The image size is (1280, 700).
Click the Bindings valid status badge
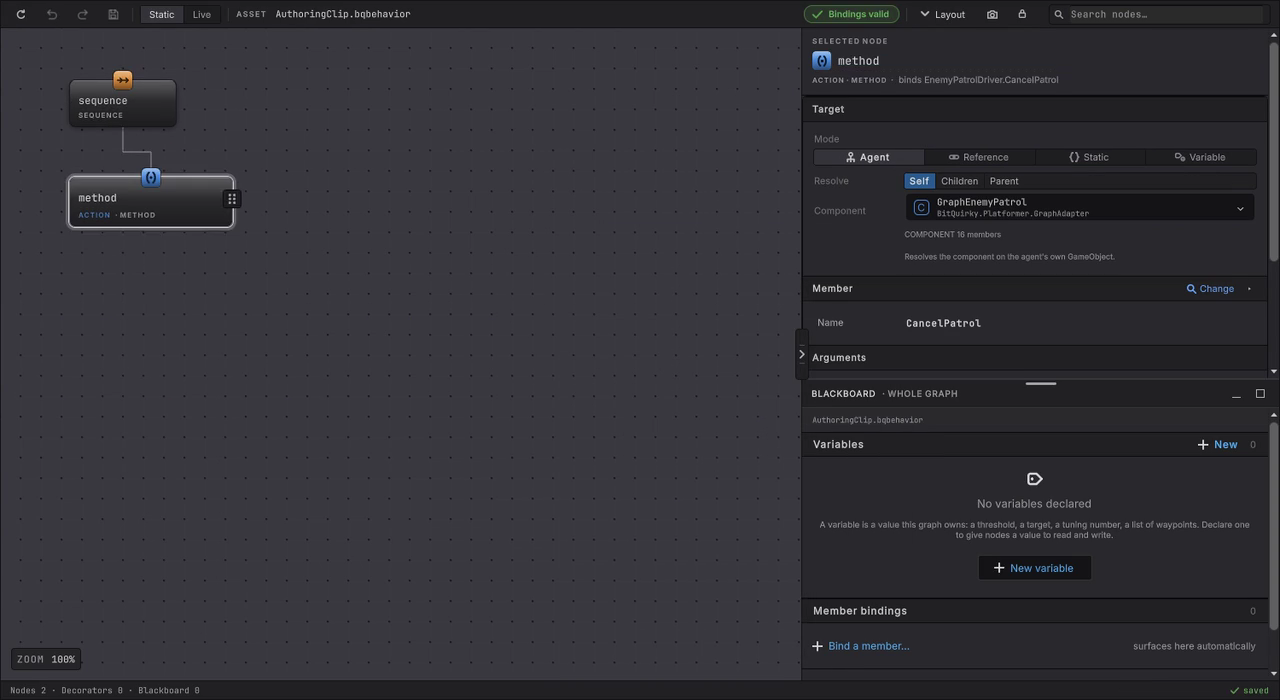pos(851,14)
